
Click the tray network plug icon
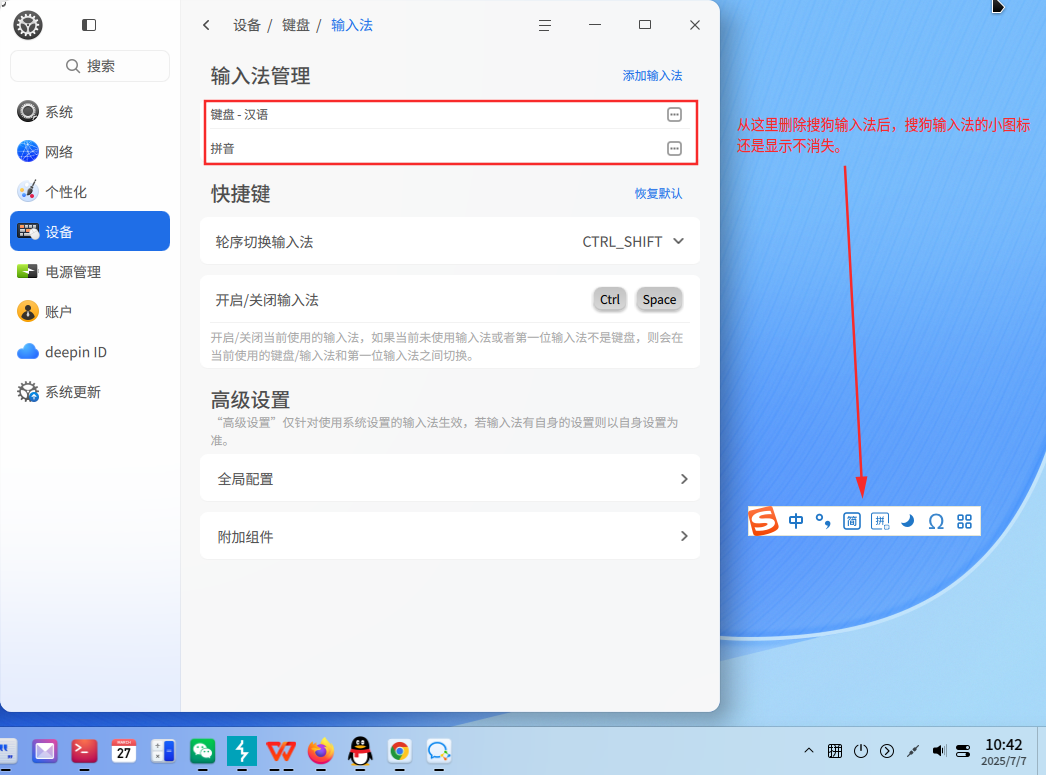(x=913, y=751)
